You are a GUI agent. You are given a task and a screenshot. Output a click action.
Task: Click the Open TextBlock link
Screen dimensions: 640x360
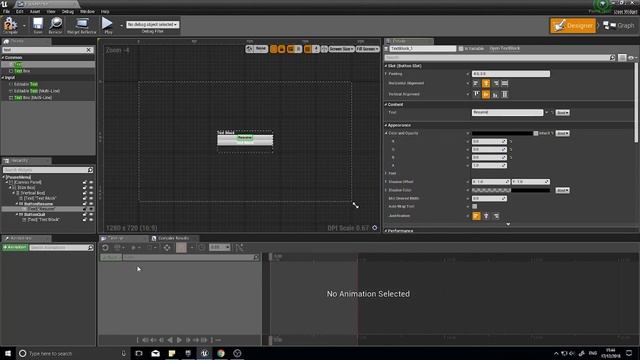(x=504, y=49)
